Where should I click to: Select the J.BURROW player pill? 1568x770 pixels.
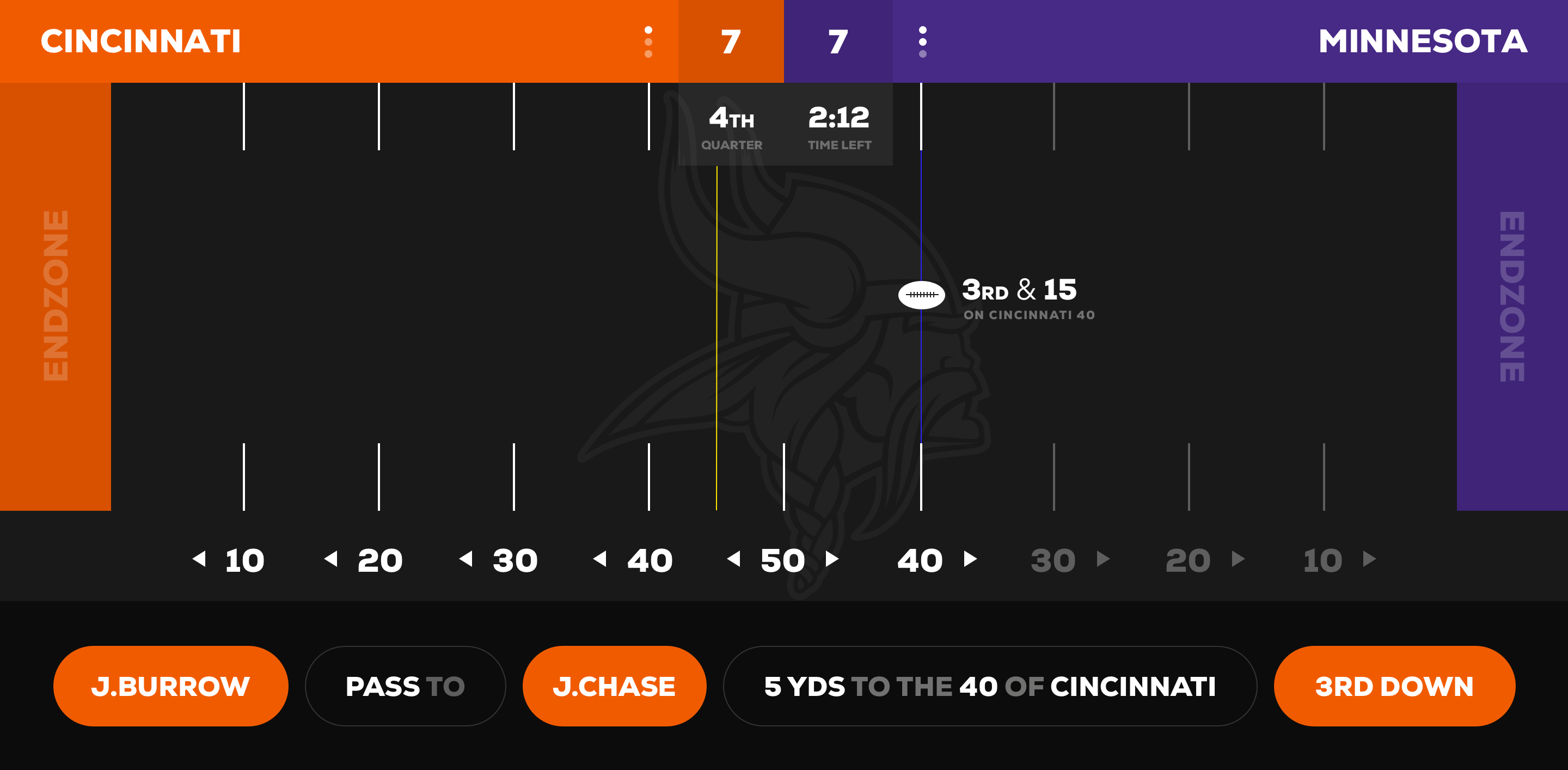[170, 686]
